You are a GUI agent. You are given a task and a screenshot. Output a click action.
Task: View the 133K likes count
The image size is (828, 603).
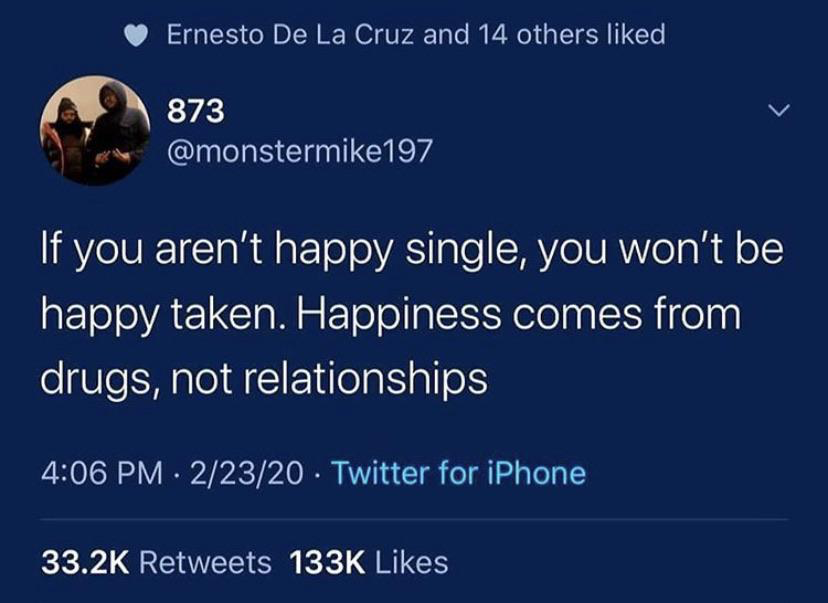(327, 562)
